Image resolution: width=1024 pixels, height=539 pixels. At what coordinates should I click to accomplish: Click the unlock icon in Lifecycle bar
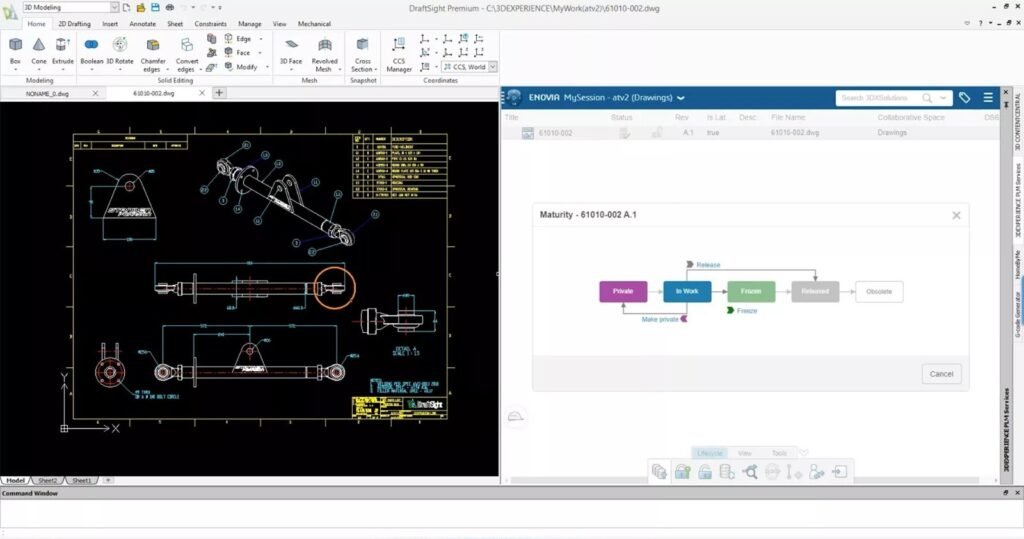[x=705, y=472]
